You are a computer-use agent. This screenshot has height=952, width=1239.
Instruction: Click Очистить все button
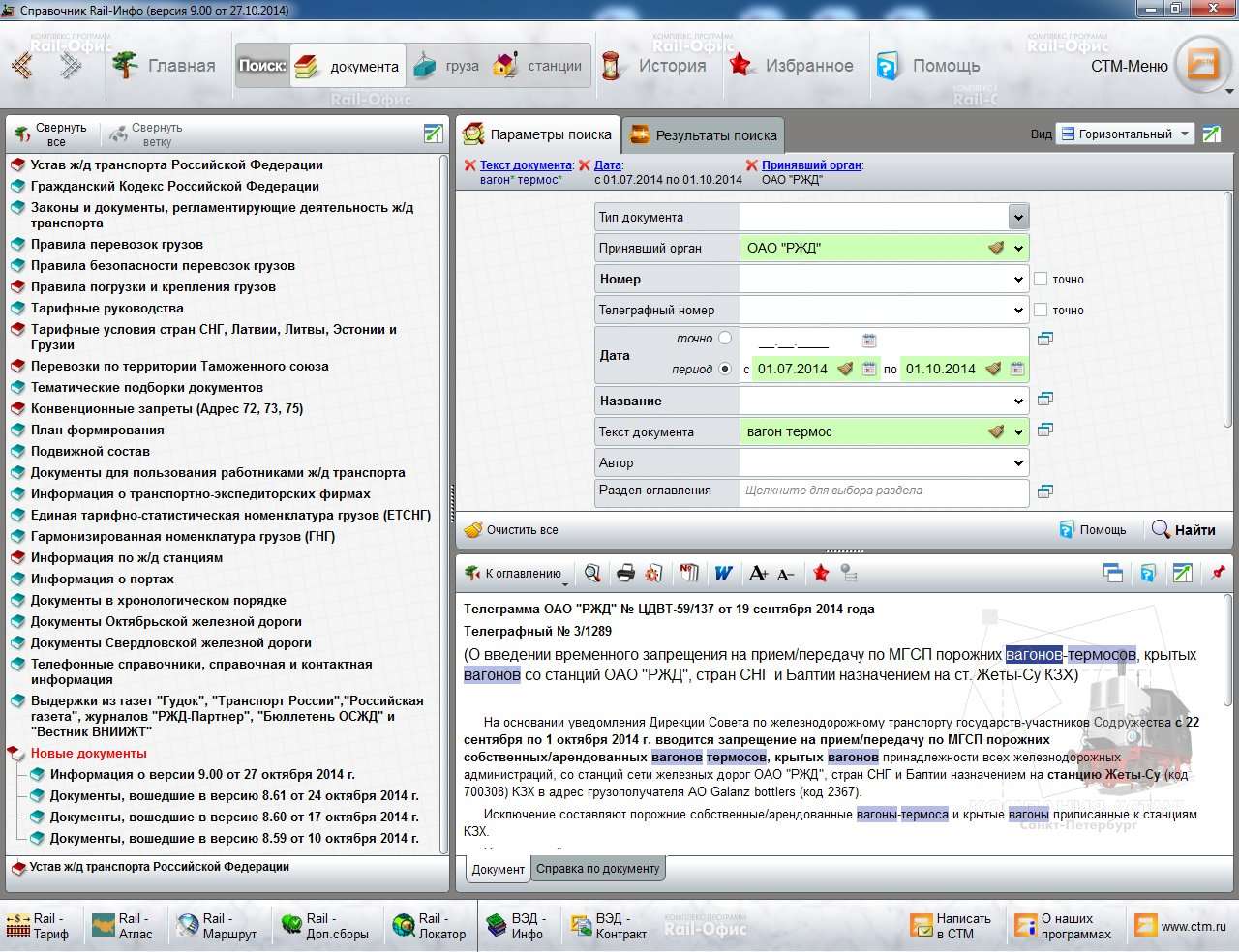coord(511,529)
